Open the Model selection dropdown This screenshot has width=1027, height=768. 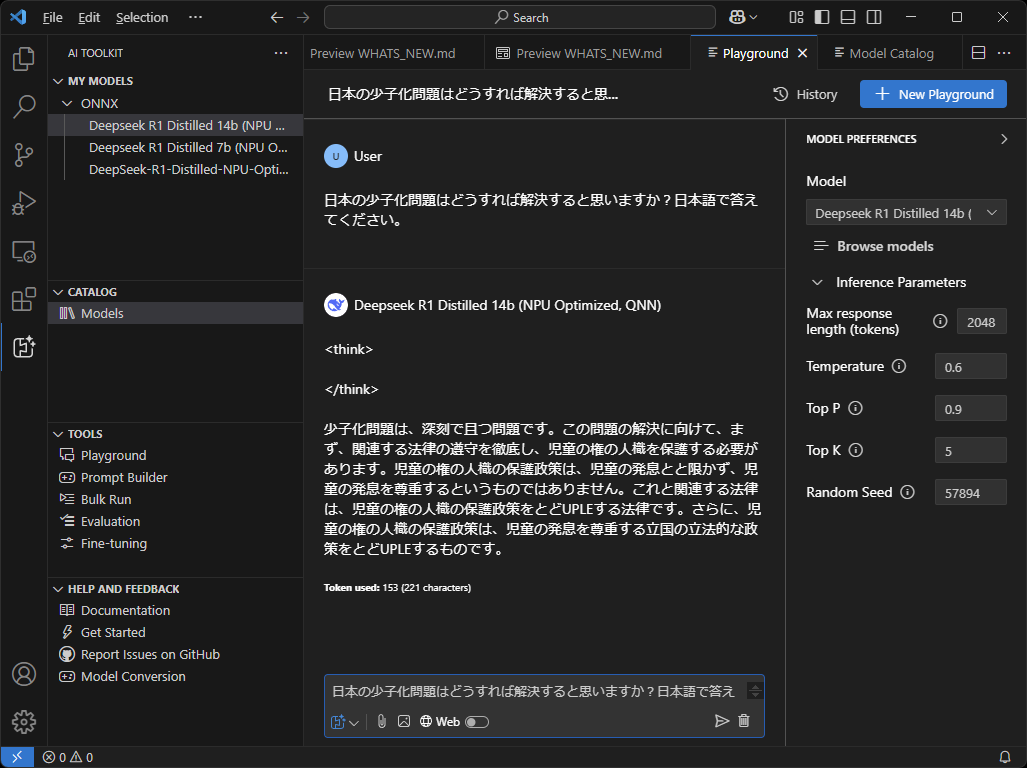[905, 212]
